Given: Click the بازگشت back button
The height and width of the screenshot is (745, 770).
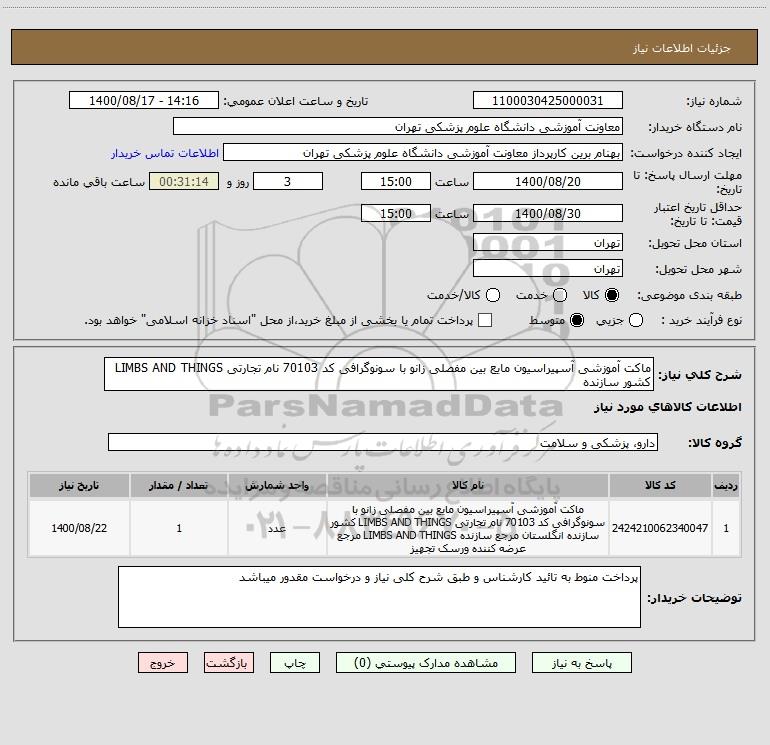Looking at the screenshot, I should click(x=229, y=662).
